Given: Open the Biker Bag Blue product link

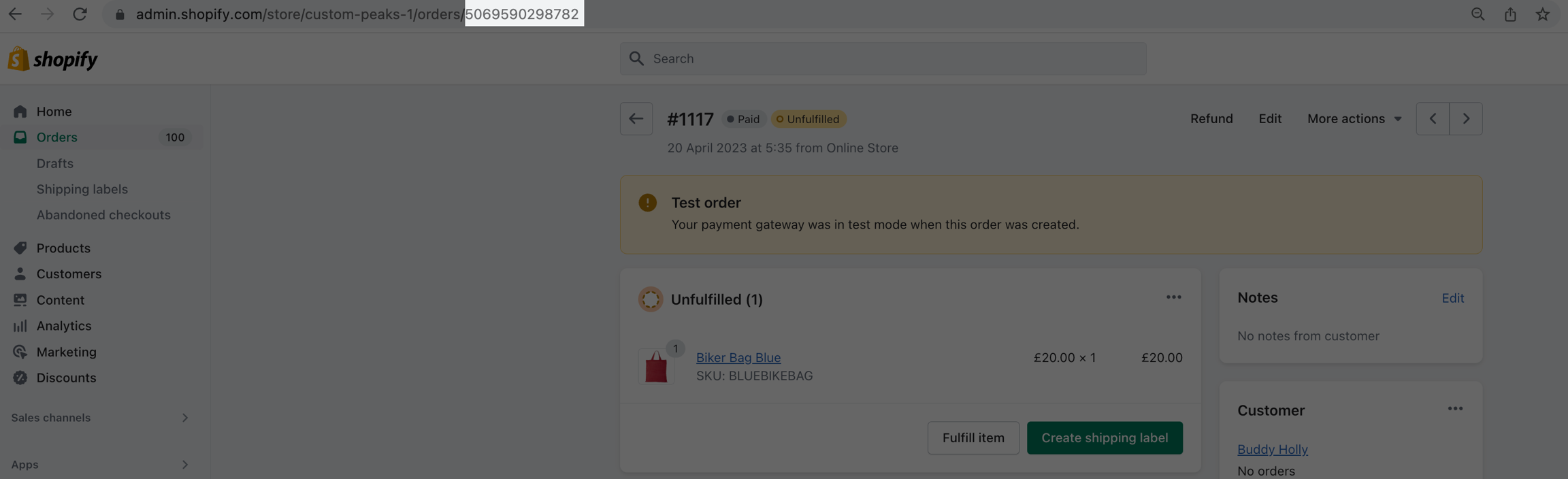Looking at the screenshot, I should (x=738, y=357).
